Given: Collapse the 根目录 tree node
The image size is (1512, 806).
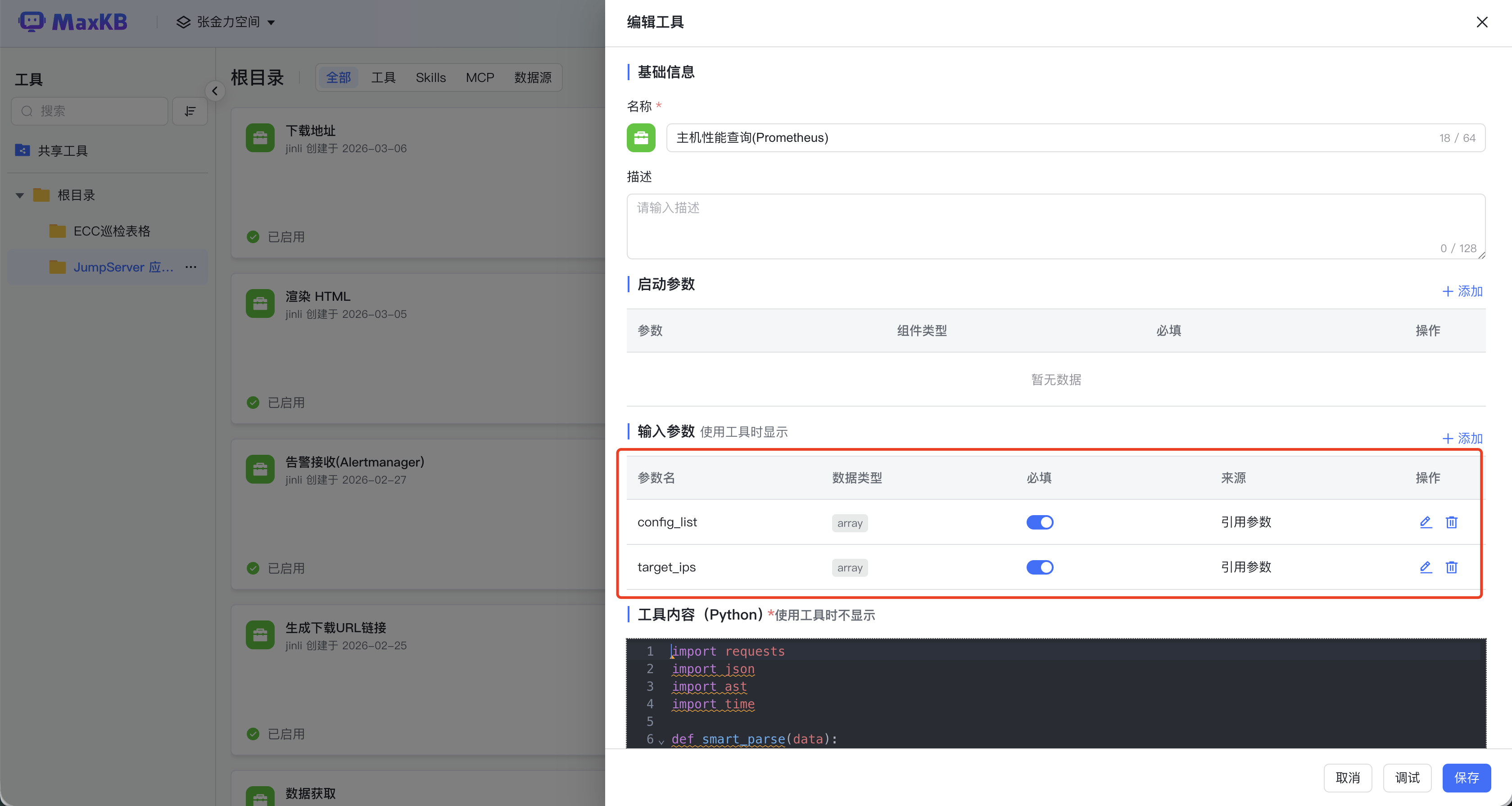Looking at the screenshot, I should point(20,195).
